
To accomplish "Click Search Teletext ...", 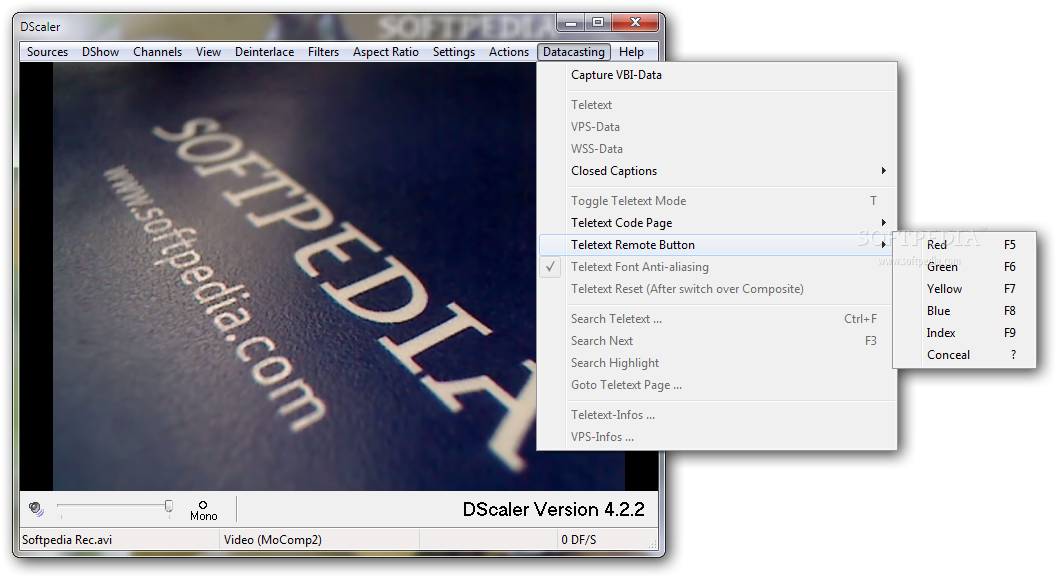I will [x=717, y=318].
